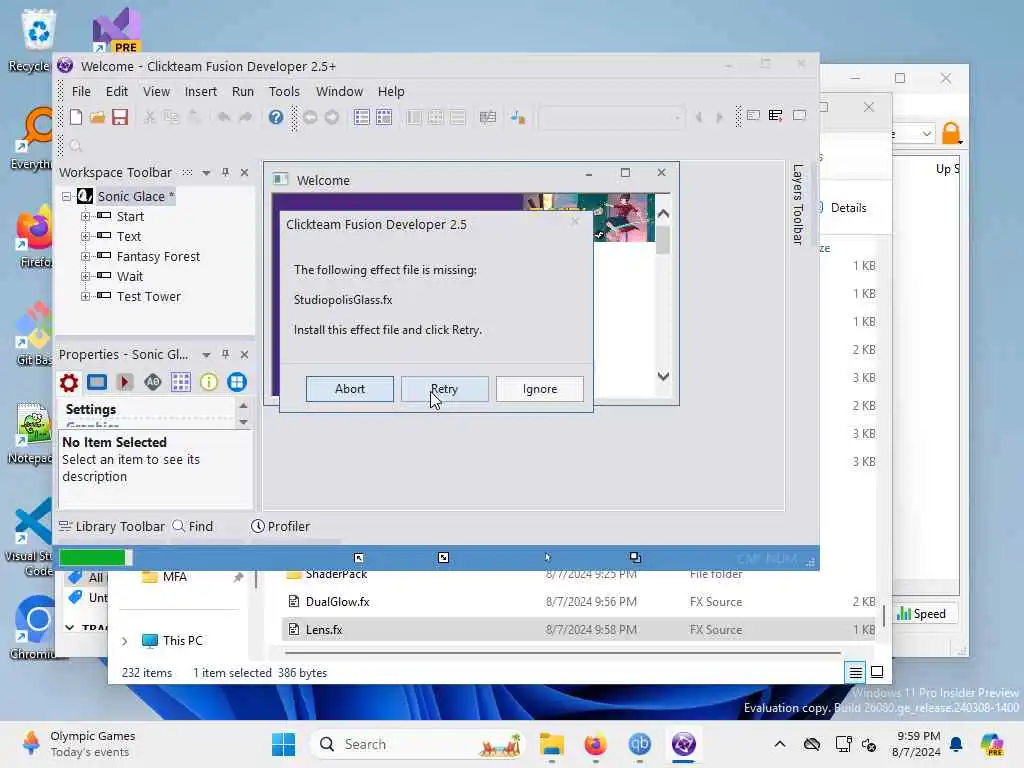The width and height of the screenshot is (1024, 768).
Task: Select the Events grid properties icon
Action: pos(181,382)
